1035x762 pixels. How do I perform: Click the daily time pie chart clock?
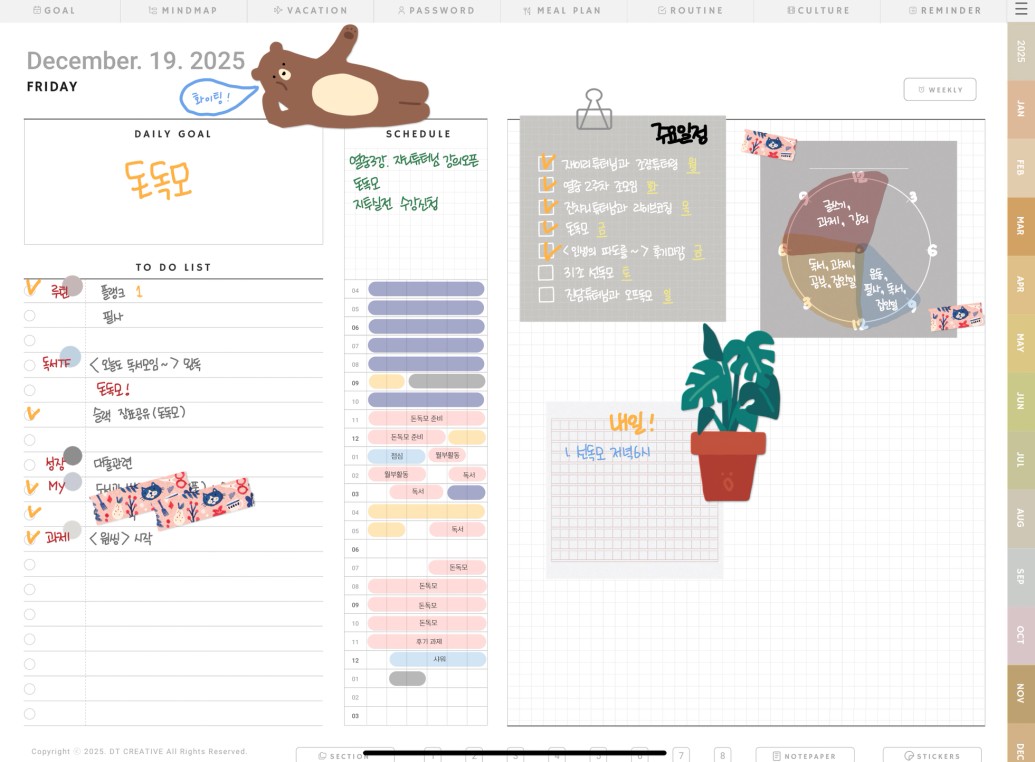(x=857, y=250)
